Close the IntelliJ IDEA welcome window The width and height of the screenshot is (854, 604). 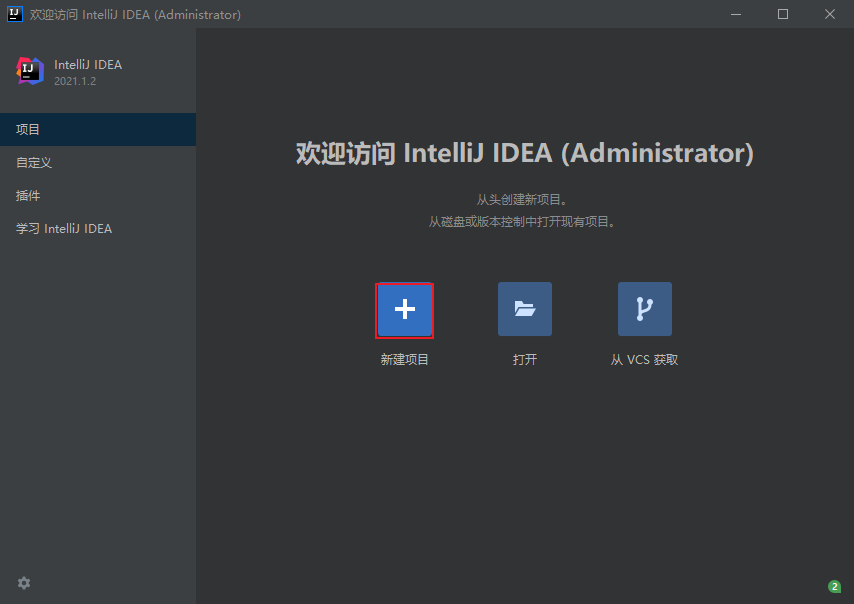[830, 14]
